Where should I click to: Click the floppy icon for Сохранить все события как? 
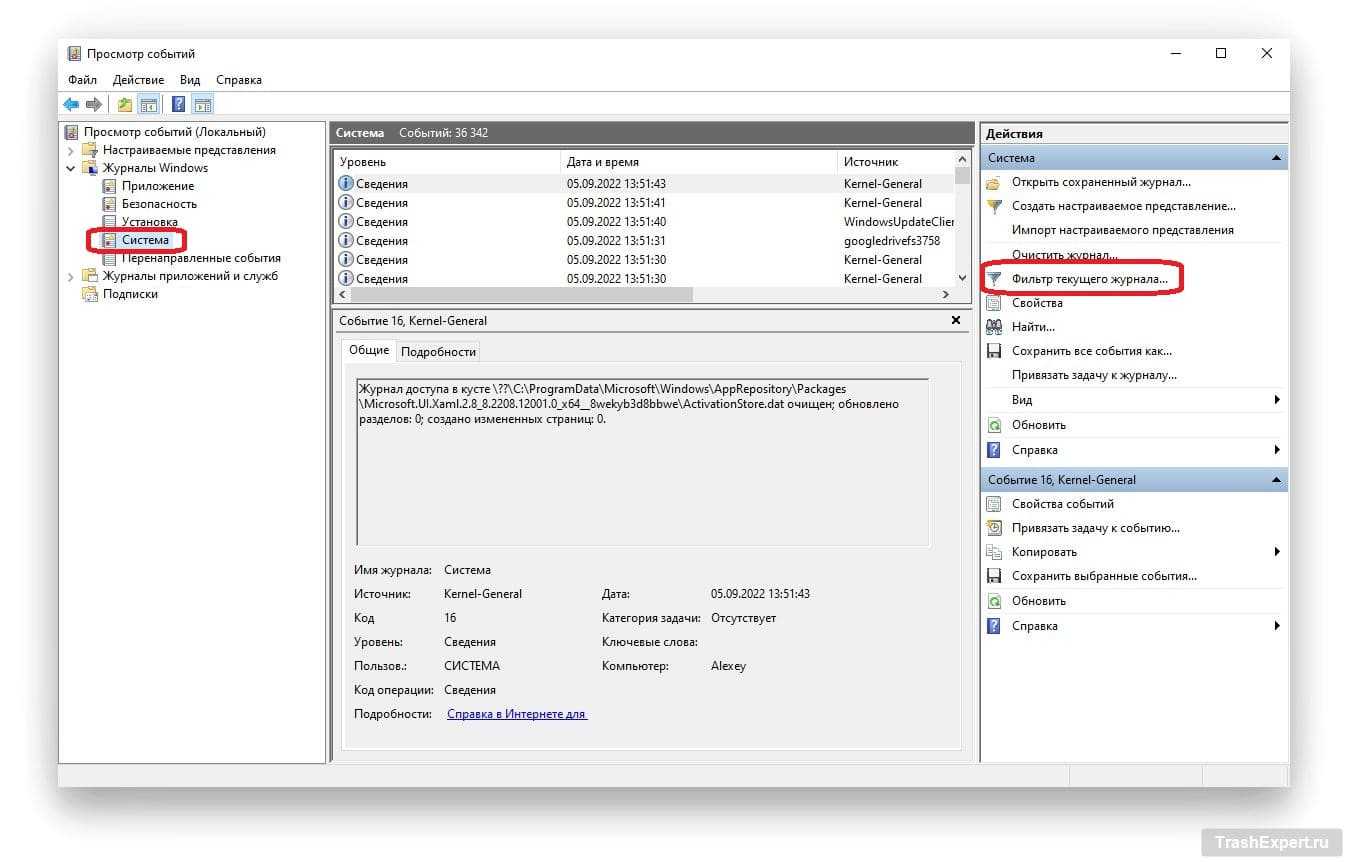[x=994, y=351]
